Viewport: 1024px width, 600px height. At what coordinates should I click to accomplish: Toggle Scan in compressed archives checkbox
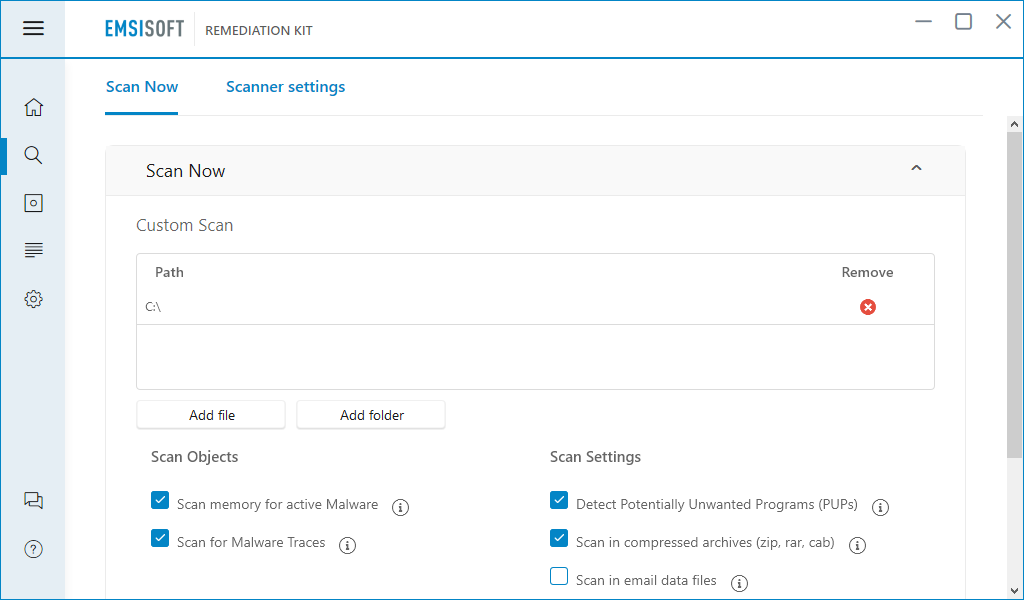(x=559, y=538)
